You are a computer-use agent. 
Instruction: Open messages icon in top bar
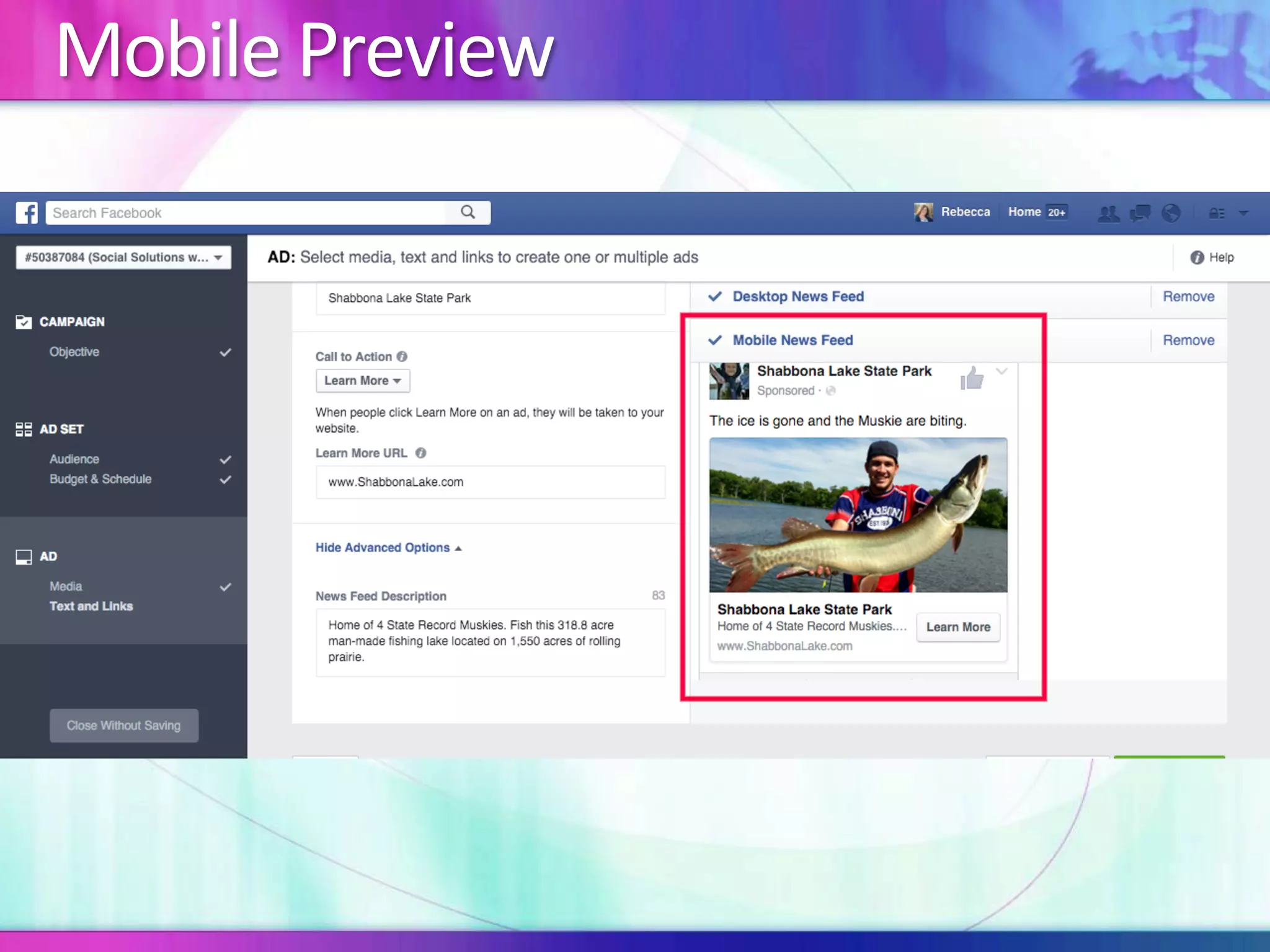click(1140, 213)
